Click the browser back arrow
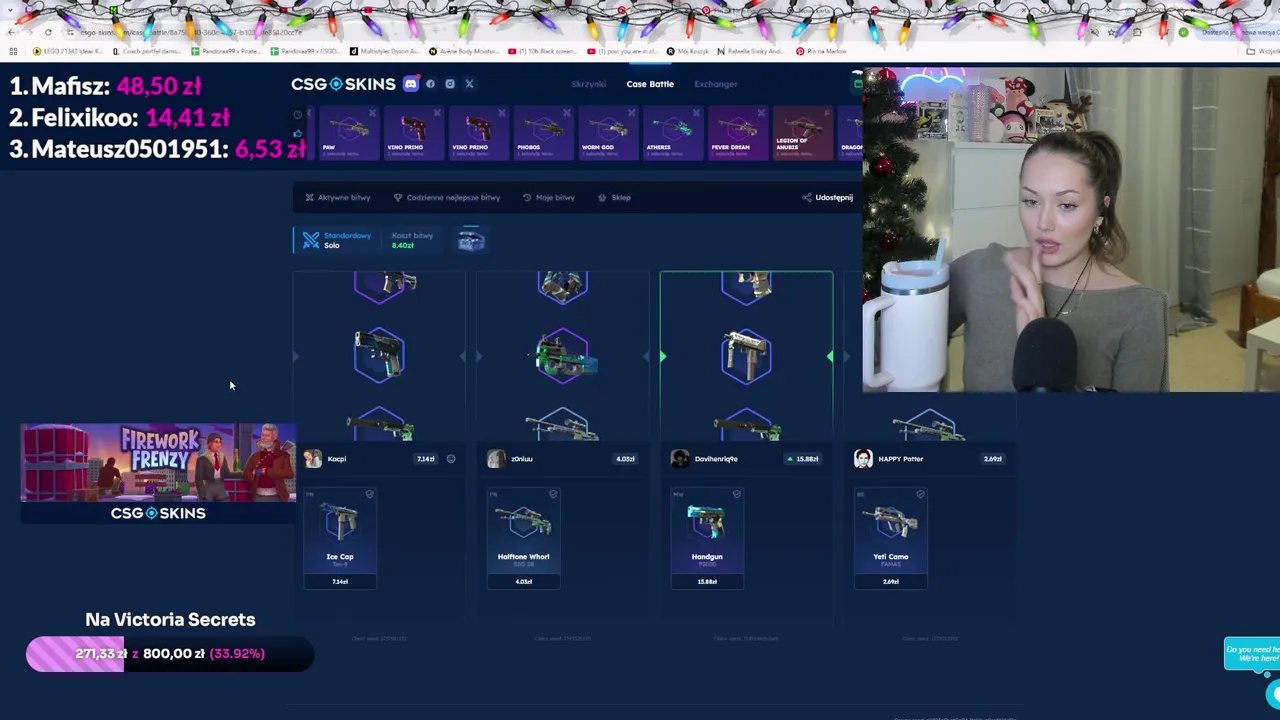This screenshot has height=720, width=1280. tap(11, 32)
